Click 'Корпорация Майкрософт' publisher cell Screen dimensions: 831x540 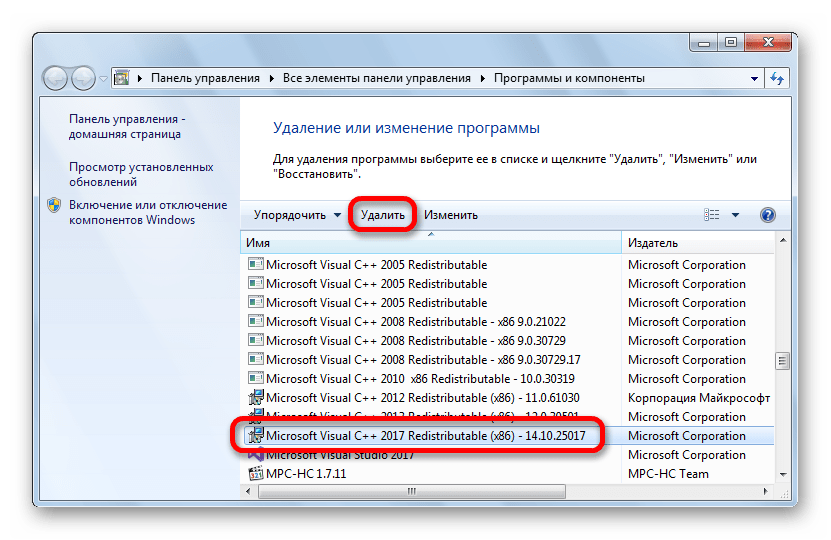pos(699,397)
